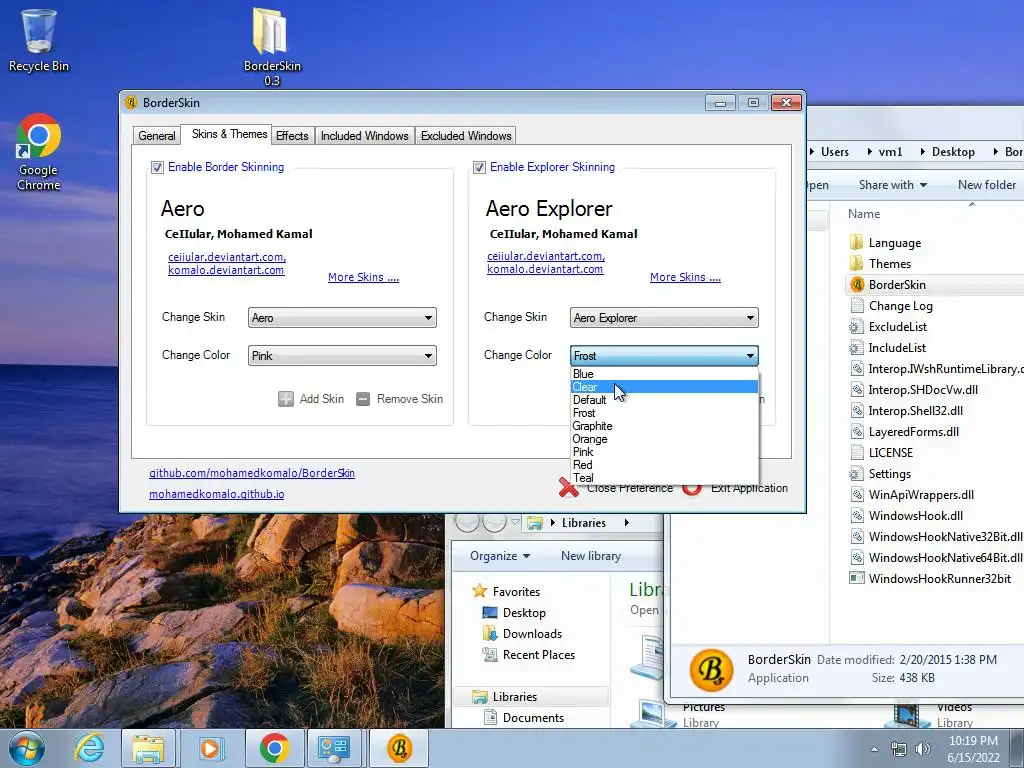The width and height of the screenshot is (1024, 768).
Task: Toggle Enable Explorer Skinning checkbox
Action: pos(479,167)
